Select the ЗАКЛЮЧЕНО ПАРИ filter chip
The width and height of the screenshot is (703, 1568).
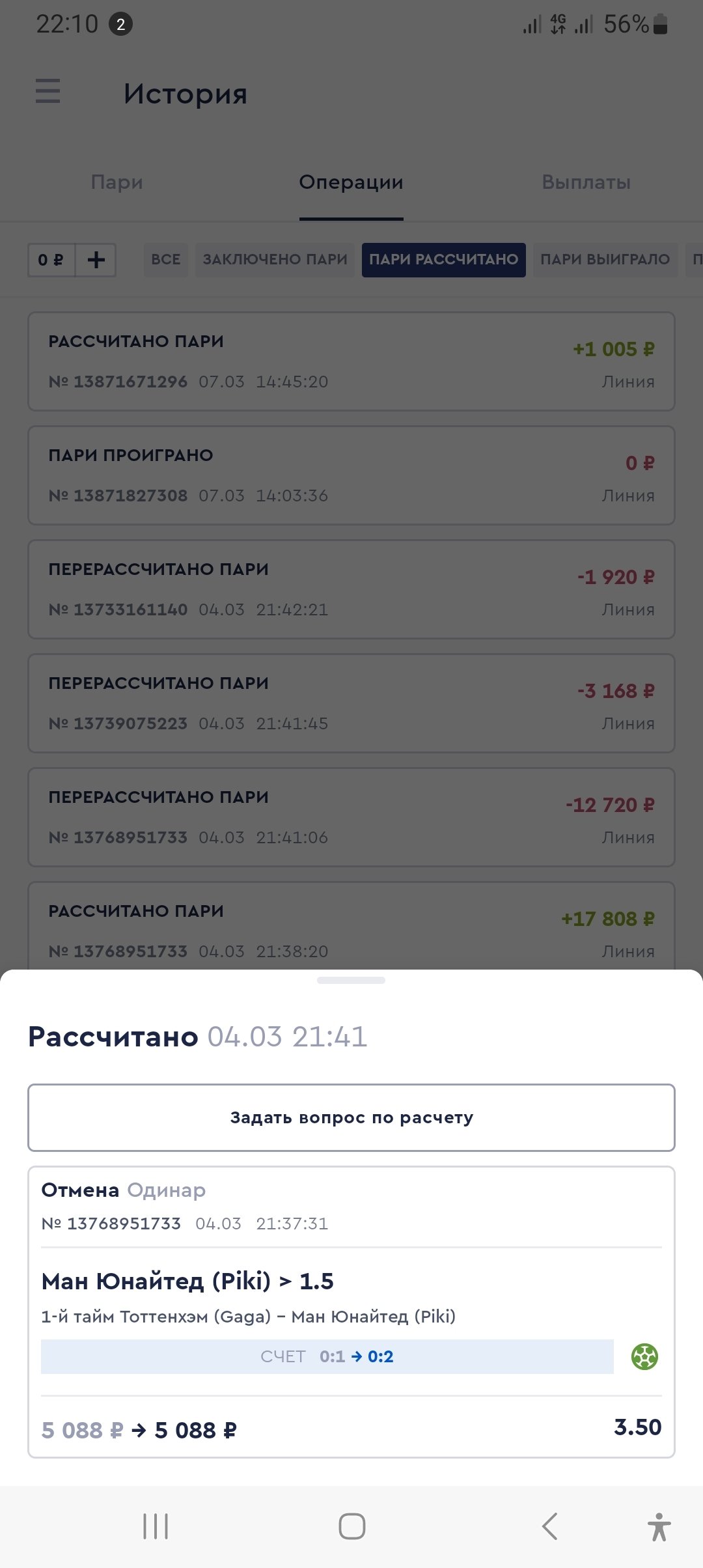tap(275, 260)
